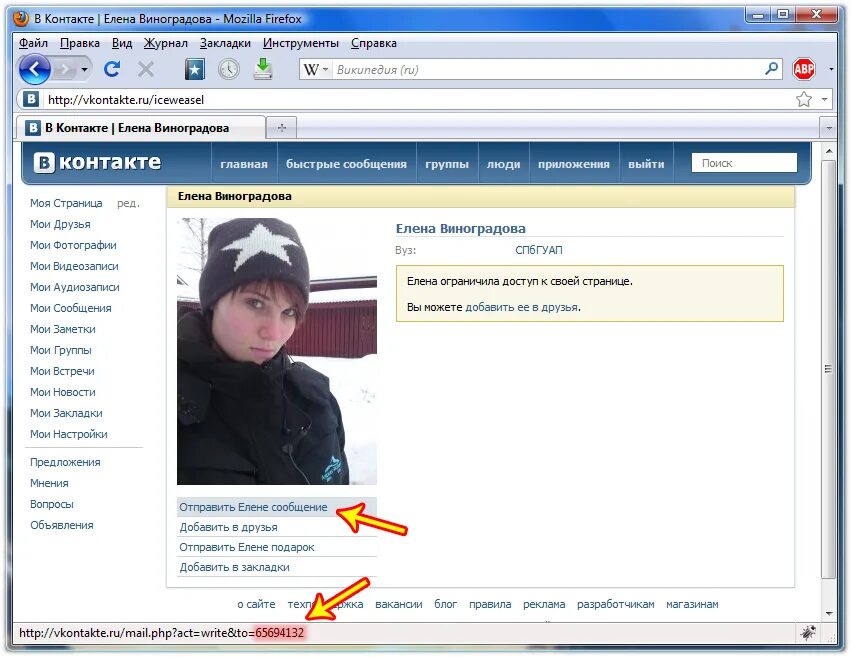Viewport: 851px width, 657px height.
Task: Open Мои Аудиозаписи in sidebar
Action: [x=75, y=287]
